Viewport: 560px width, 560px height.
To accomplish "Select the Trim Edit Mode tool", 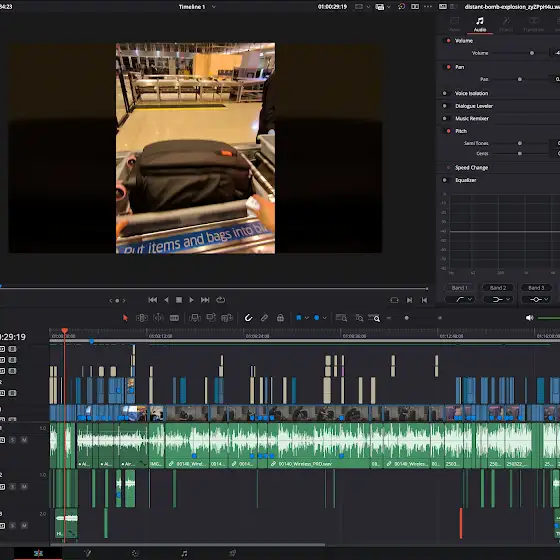I will point(142,318).
